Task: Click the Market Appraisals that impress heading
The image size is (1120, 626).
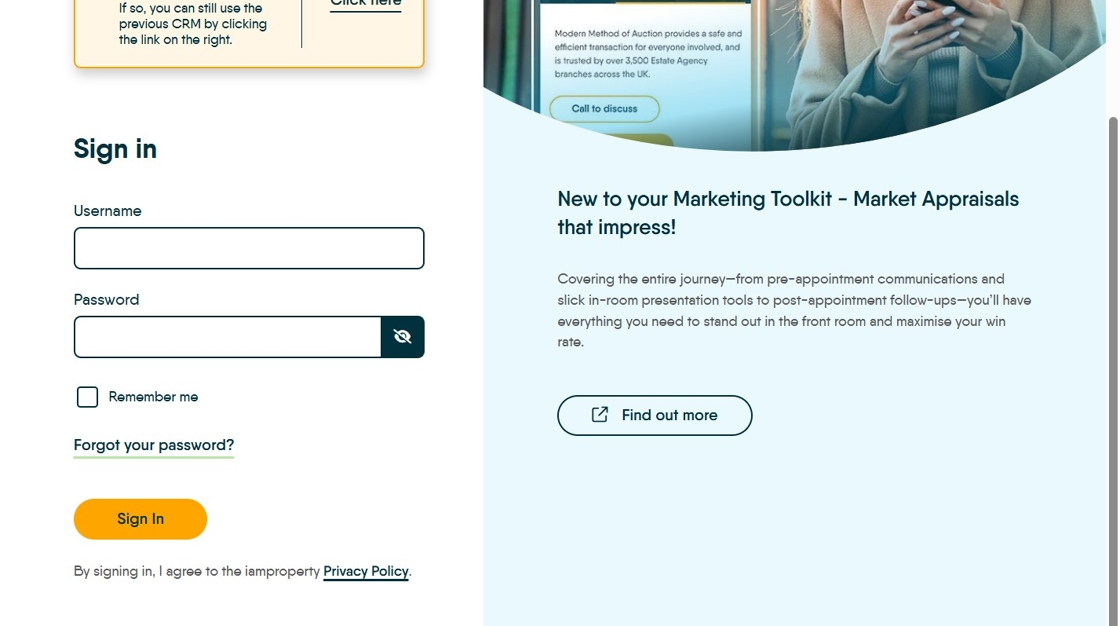Action: [788, 213]
